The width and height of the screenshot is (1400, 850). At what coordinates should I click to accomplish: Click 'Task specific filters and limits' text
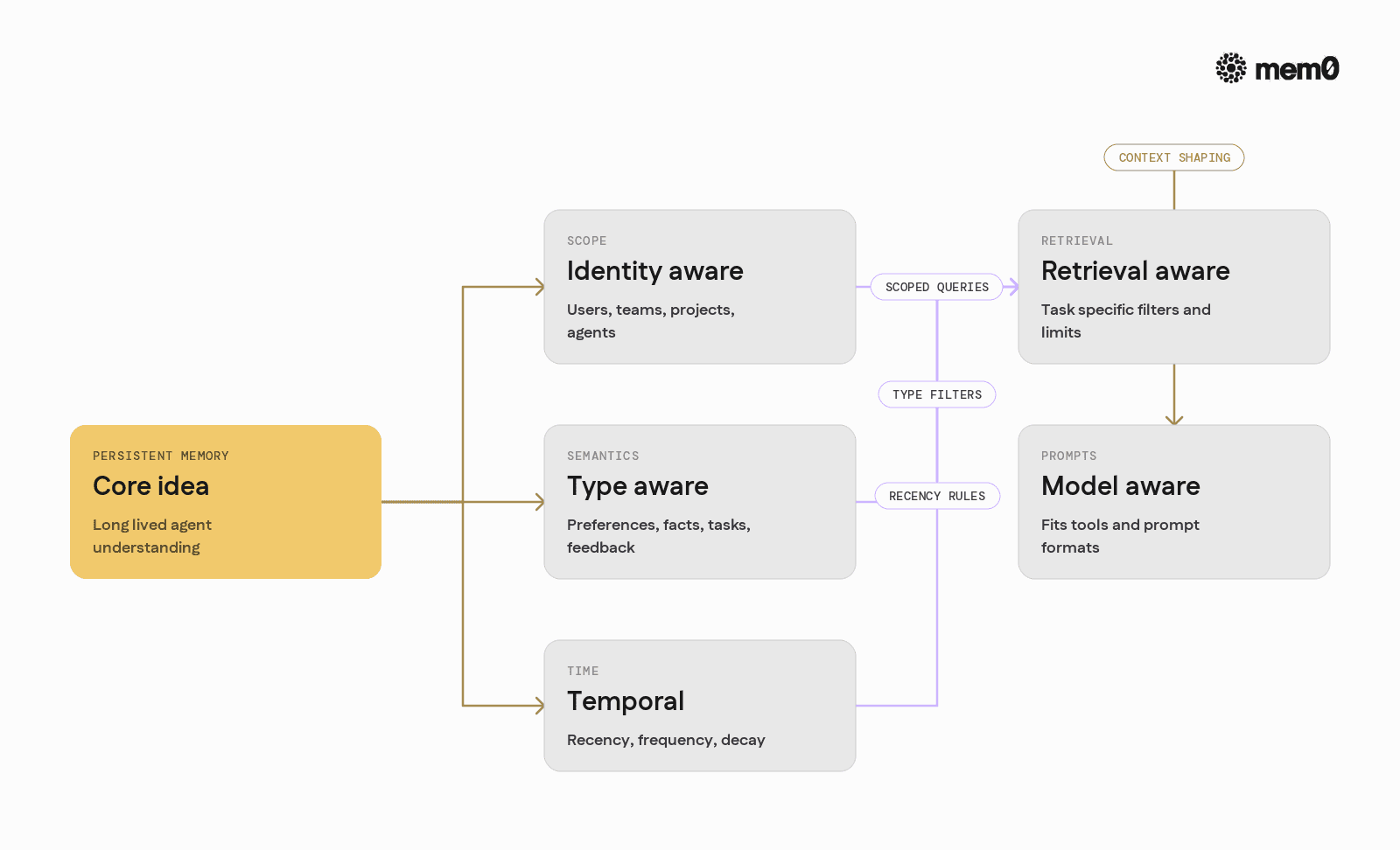(x=1126, y=321)
